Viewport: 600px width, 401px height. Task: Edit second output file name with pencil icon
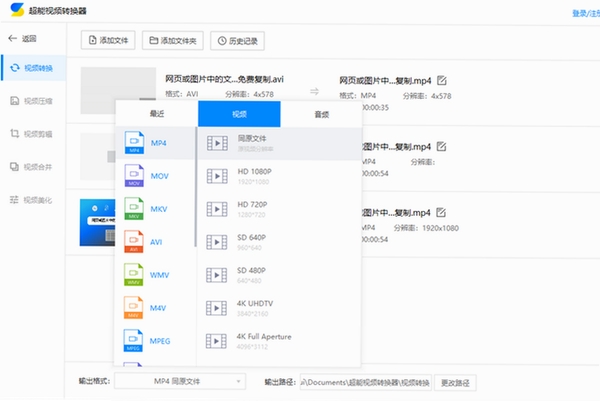click(441, 147)
